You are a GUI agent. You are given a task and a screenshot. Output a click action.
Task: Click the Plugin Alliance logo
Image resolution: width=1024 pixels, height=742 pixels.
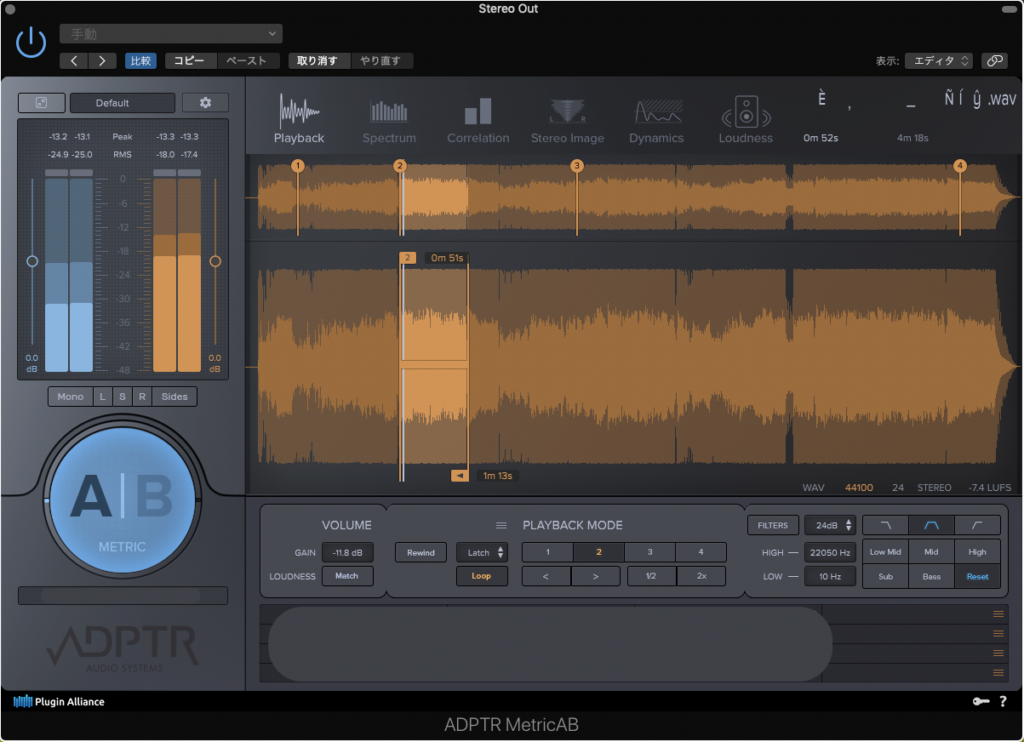coord(59,702)
